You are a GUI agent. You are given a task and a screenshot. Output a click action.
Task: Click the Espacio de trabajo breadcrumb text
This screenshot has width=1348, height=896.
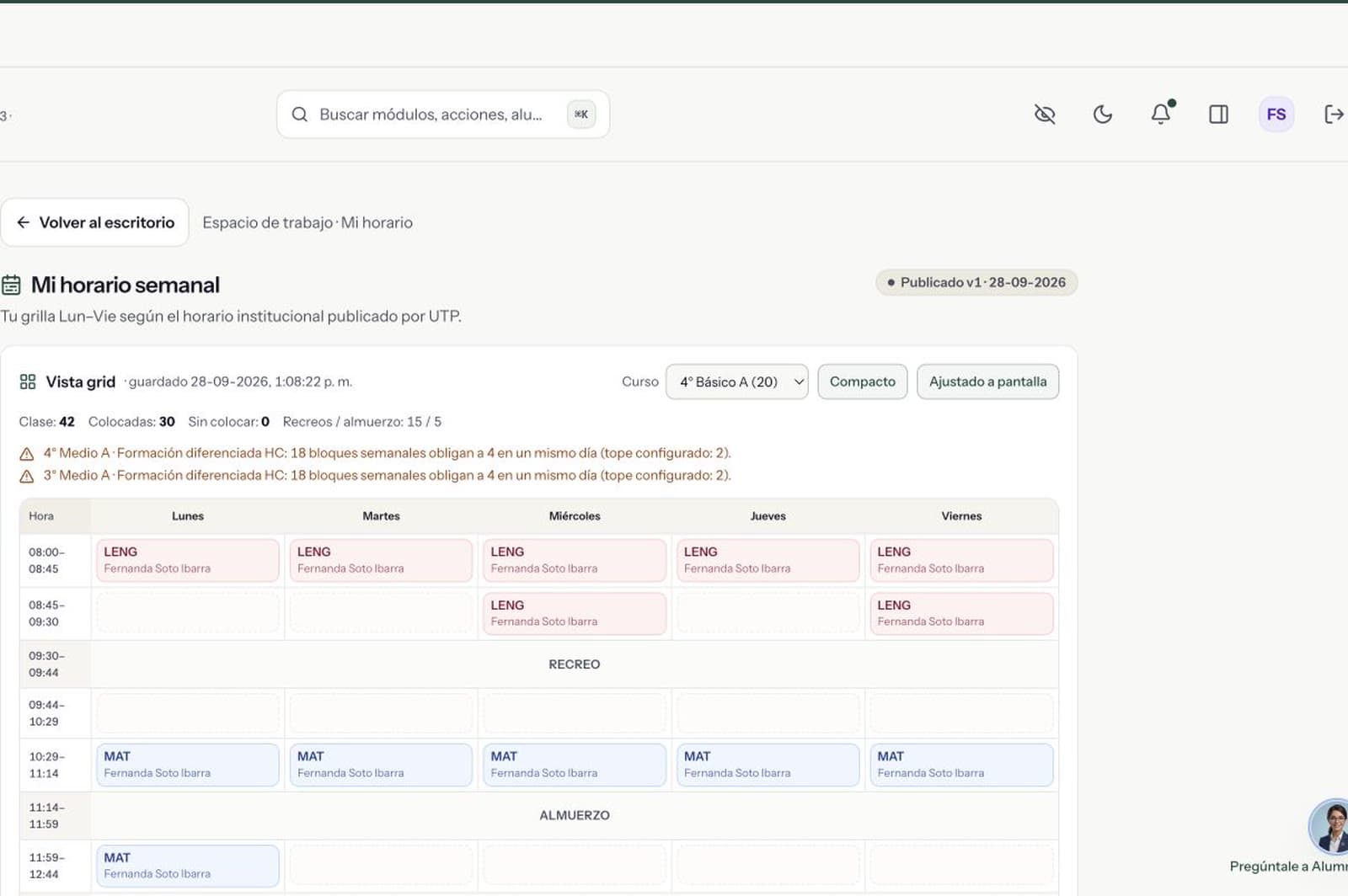pos(267,222)
